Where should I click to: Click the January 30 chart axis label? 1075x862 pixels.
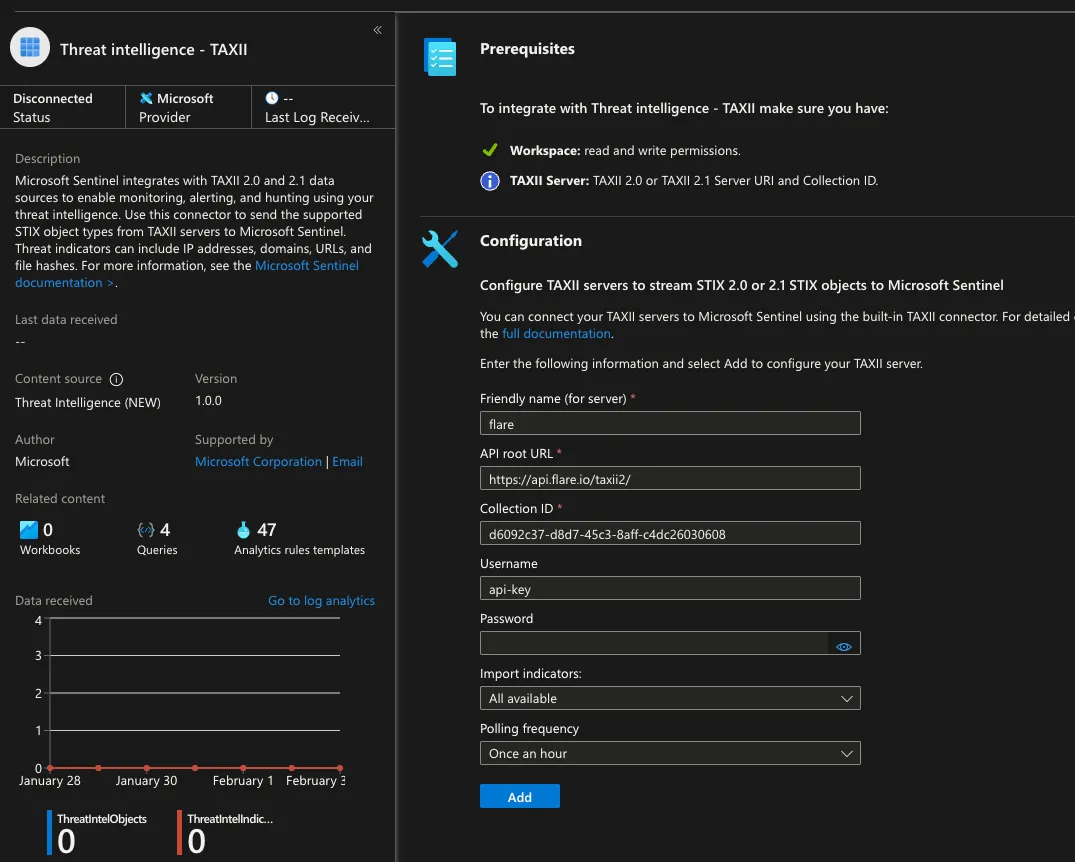coord(146,780)
